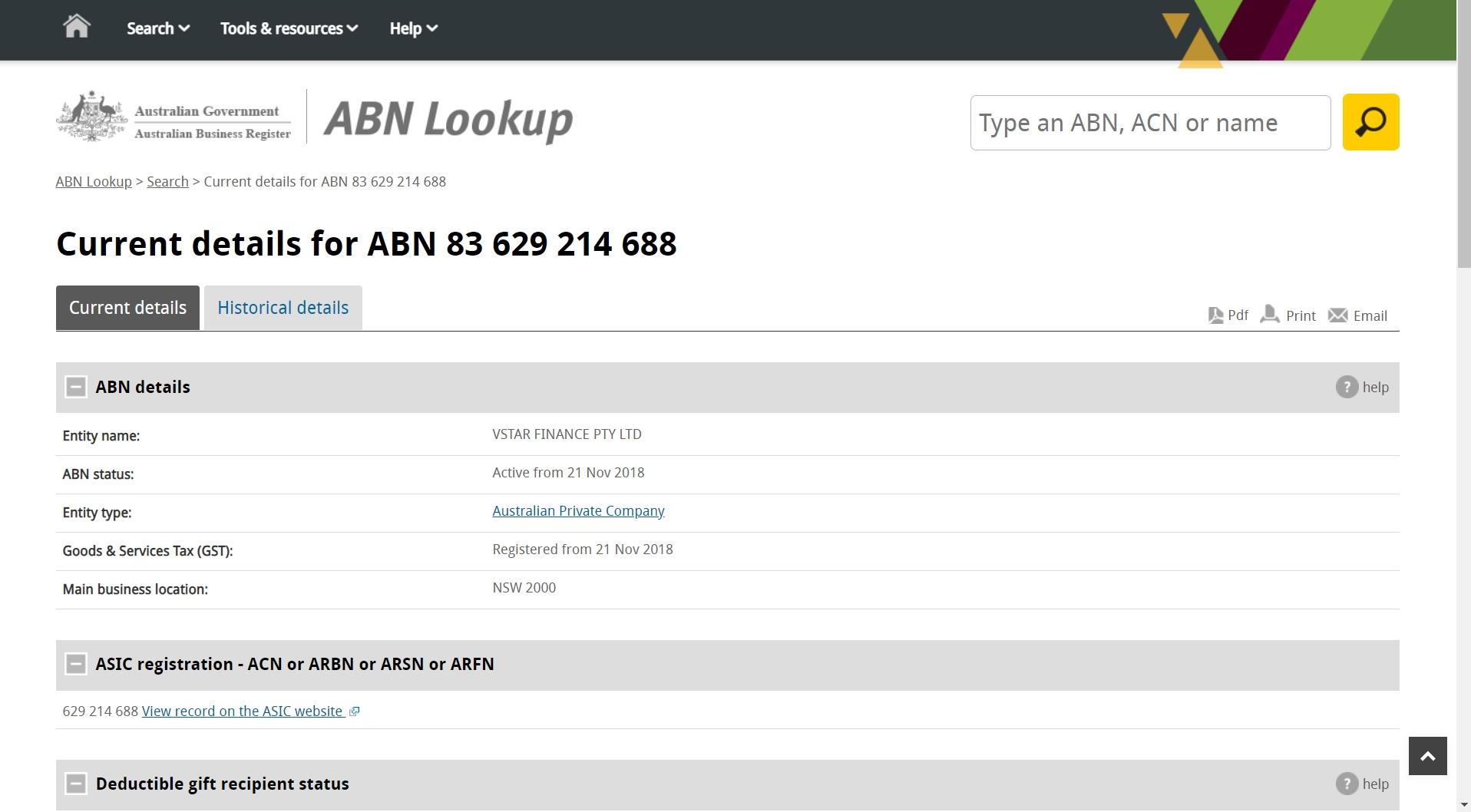The image size is (1471, 812).
Task: Open the Australian Private Company link
Action: point(578,511)
